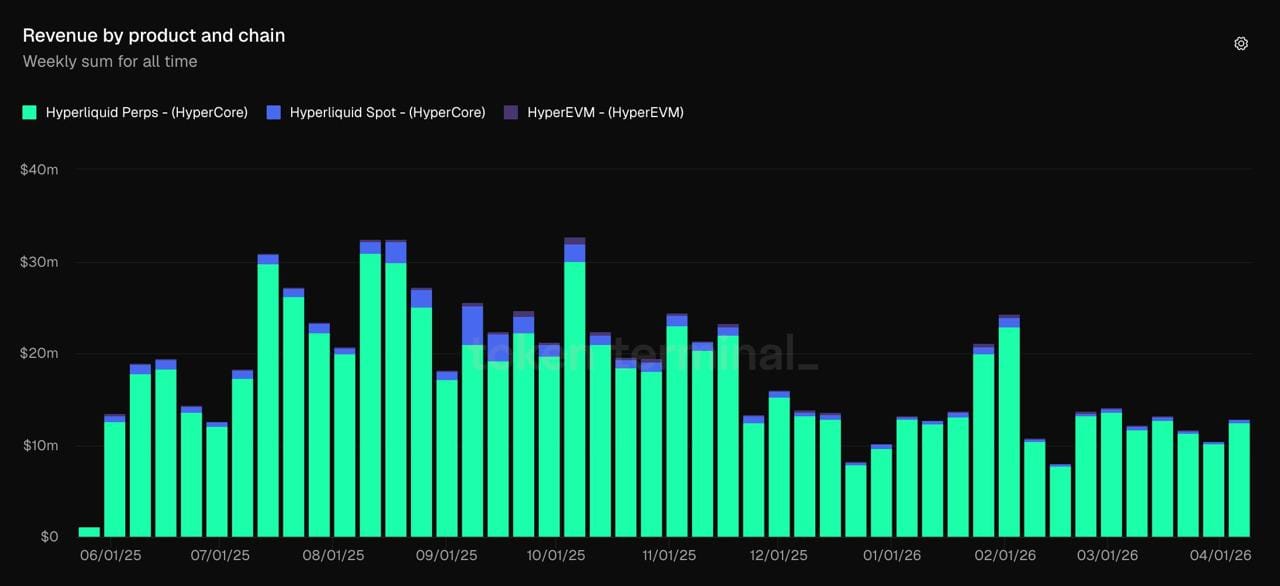Viewport: 1280px width, 586px height.
Task: Click the Hyperliquid Spot - (HyperCore) legend label
Action: 387,113
